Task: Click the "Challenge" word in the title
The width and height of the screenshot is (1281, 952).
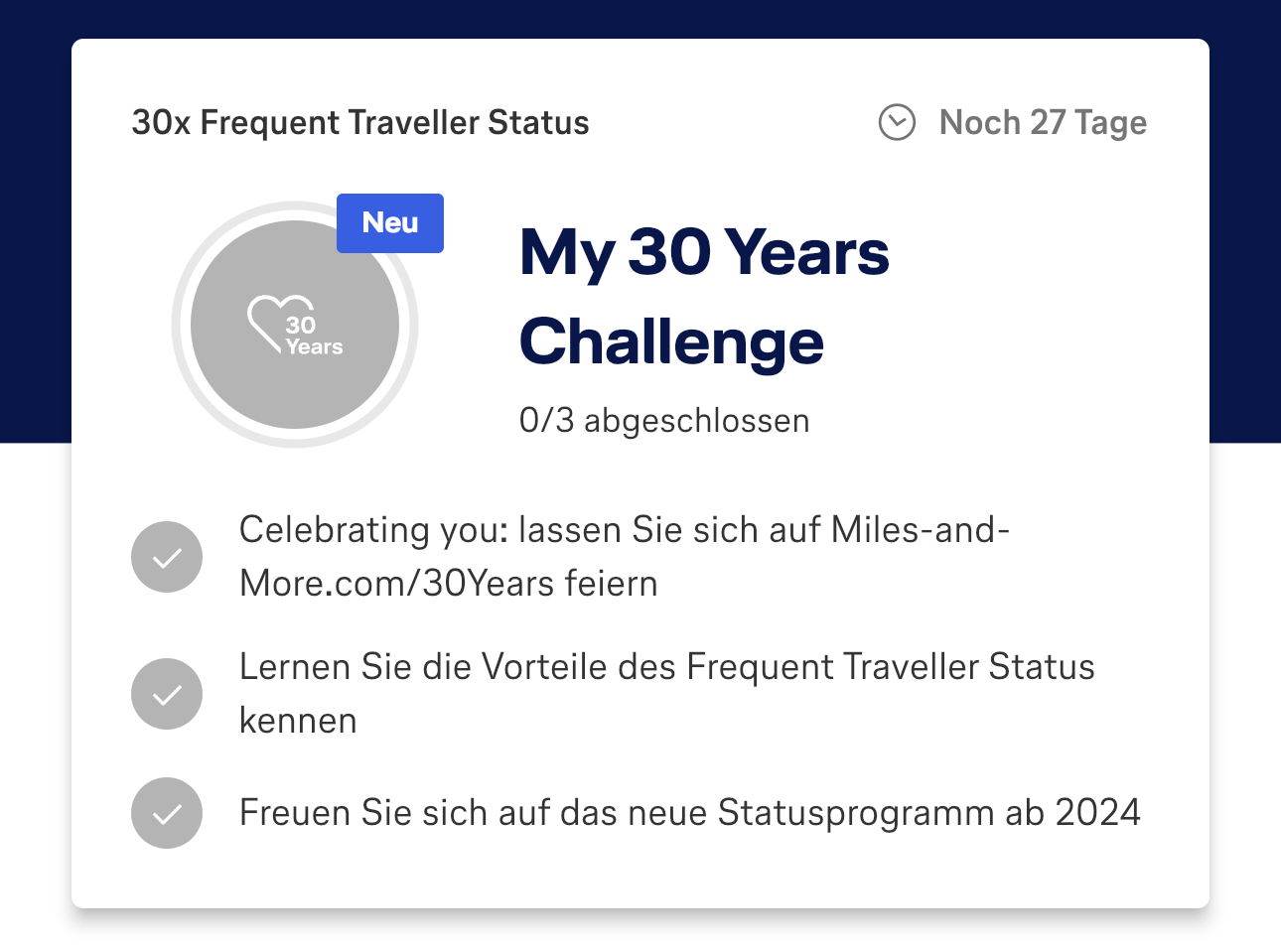Action: (671, 341)
